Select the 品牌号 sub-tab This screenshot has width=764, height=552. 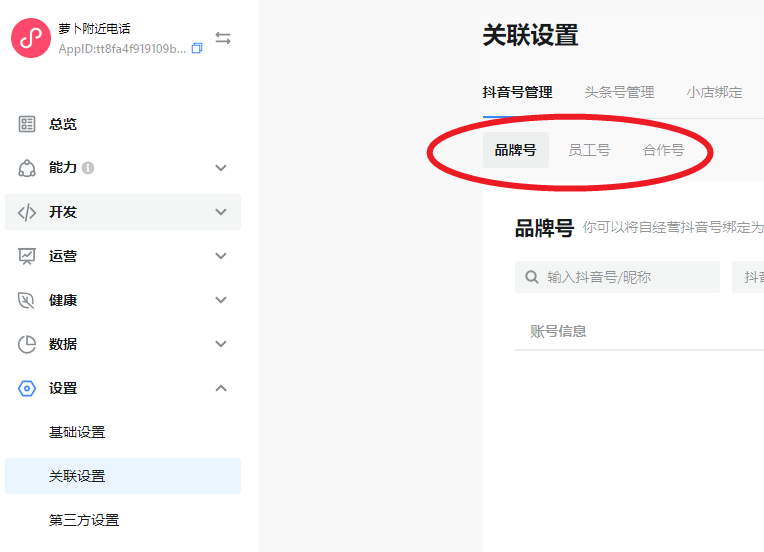[x=516, y=150]
